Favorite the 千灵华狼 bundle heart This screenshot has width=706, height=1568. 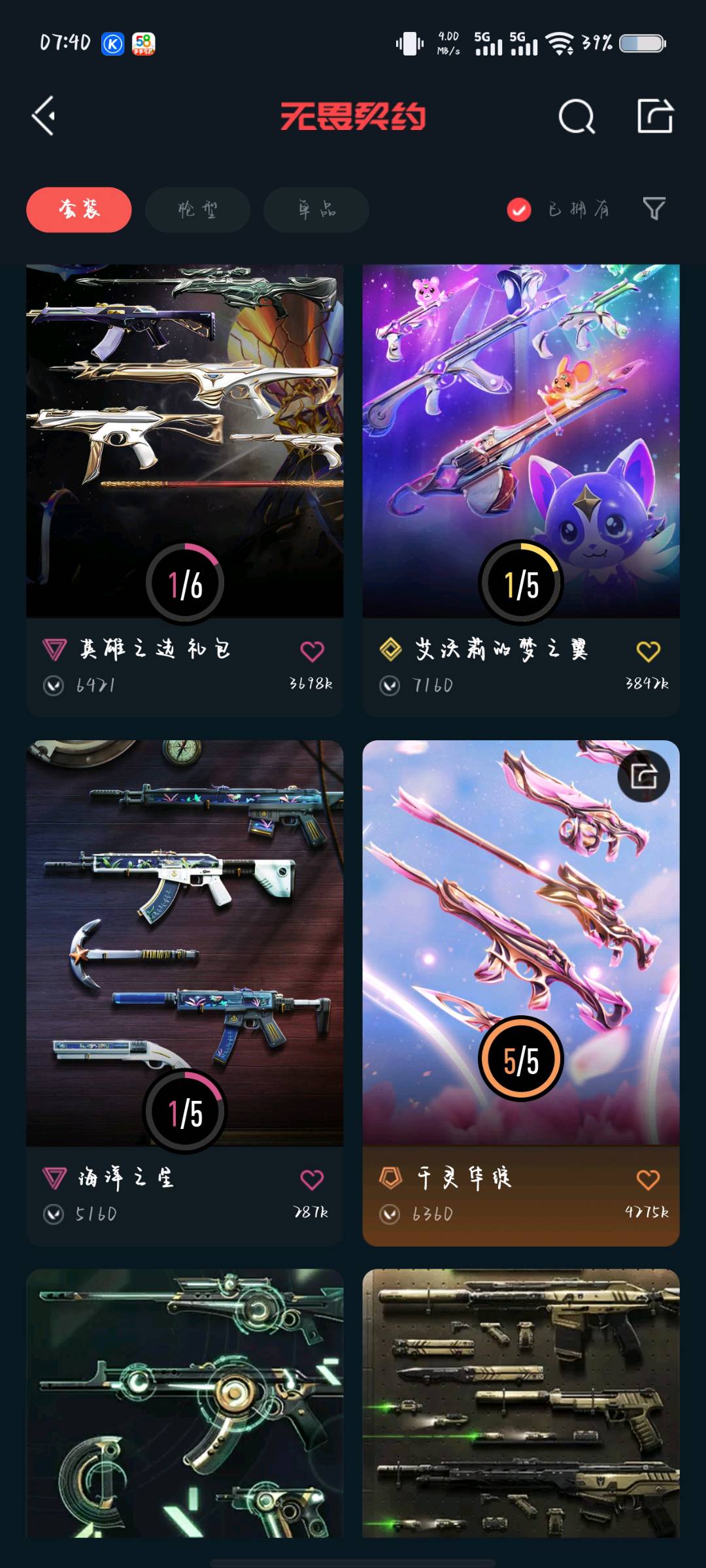click(648, 1179)
